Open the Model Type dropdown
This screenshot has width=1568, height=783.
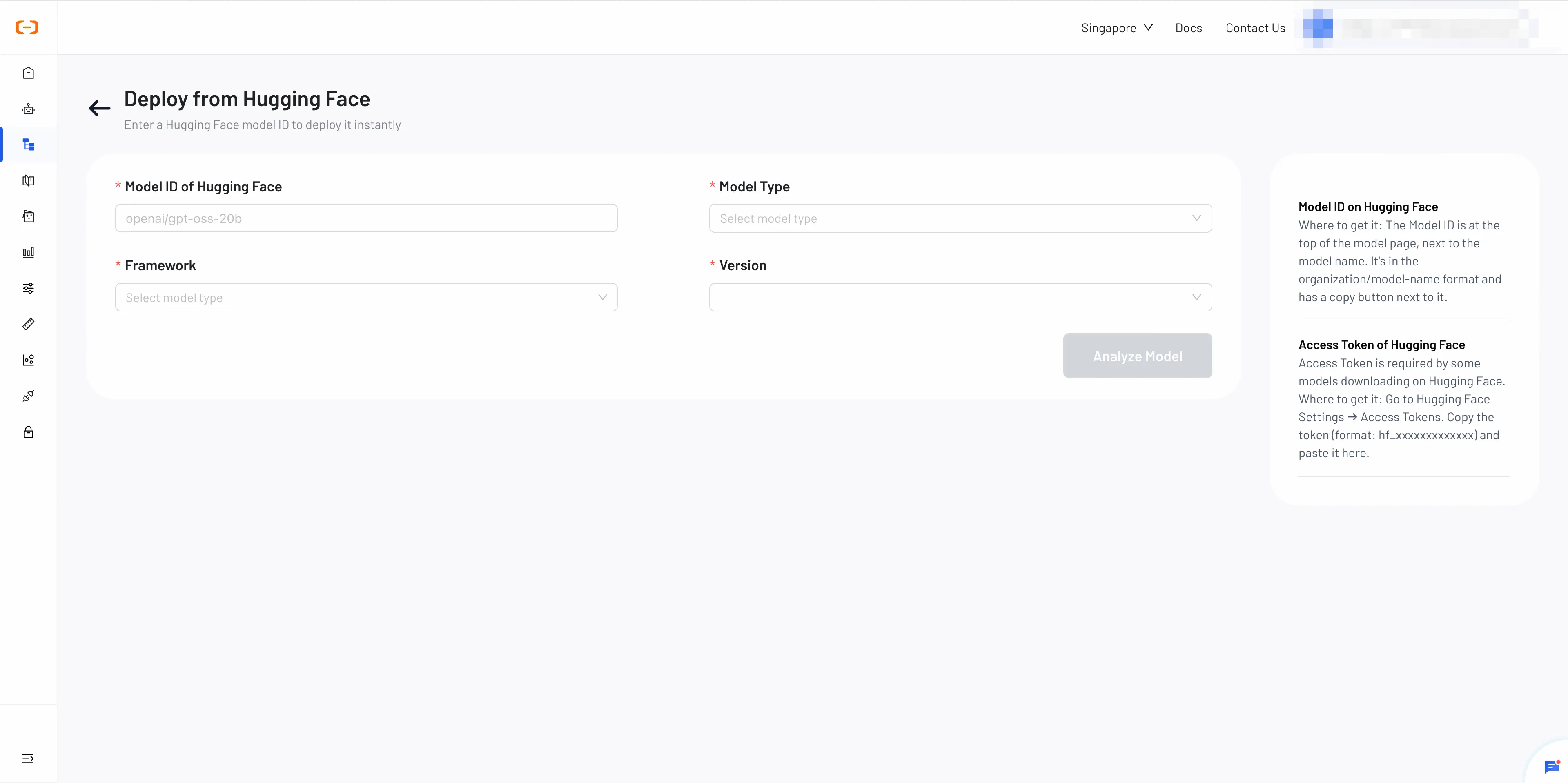960,218
